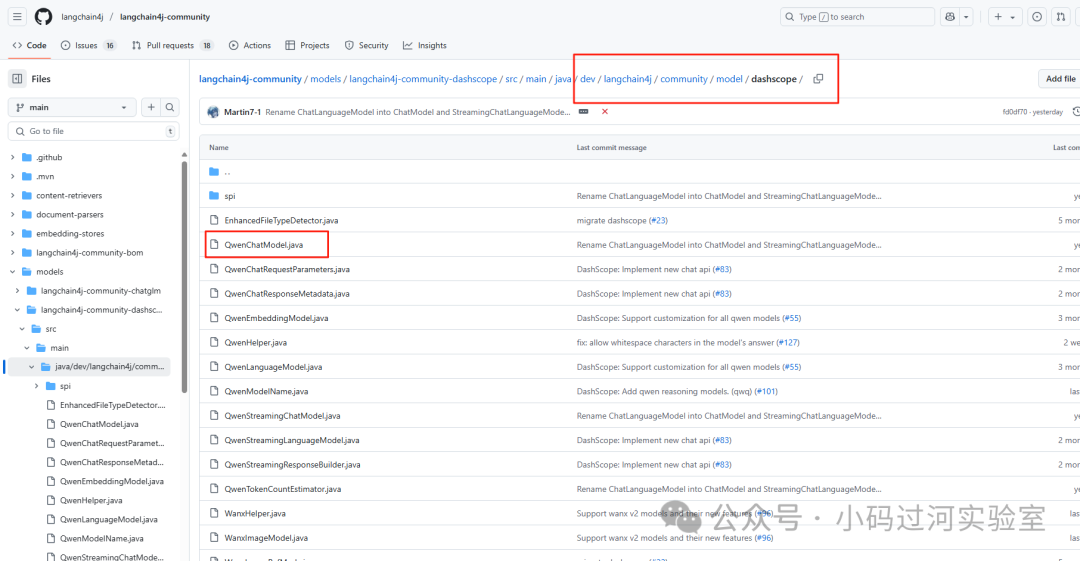Click folder icon of spi row
The height and width of the screenshot is (561, 1080).
pos(214,196)
